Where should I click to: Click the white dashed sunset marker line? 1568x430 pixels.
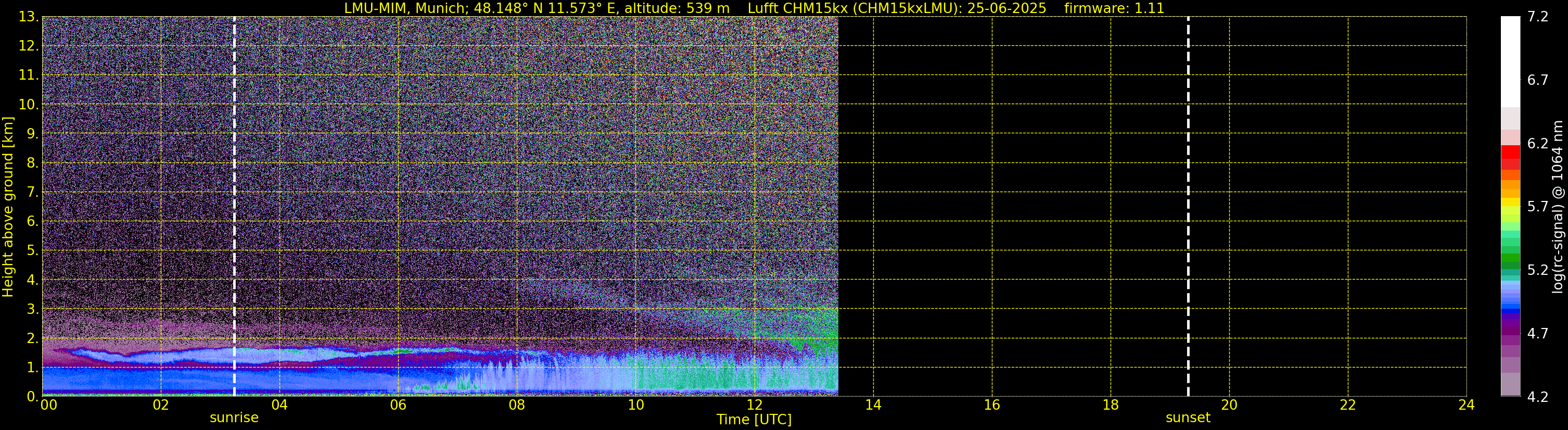(1188, 207)
